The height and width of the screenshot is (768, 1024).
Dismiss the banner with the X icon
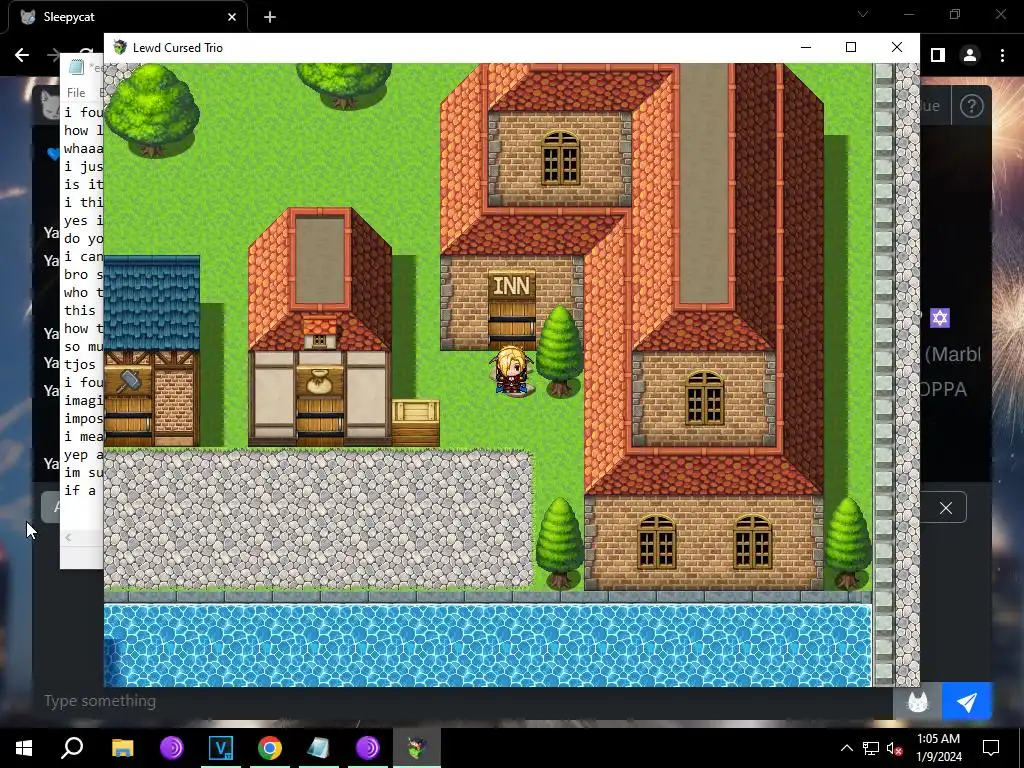(945, 508)
